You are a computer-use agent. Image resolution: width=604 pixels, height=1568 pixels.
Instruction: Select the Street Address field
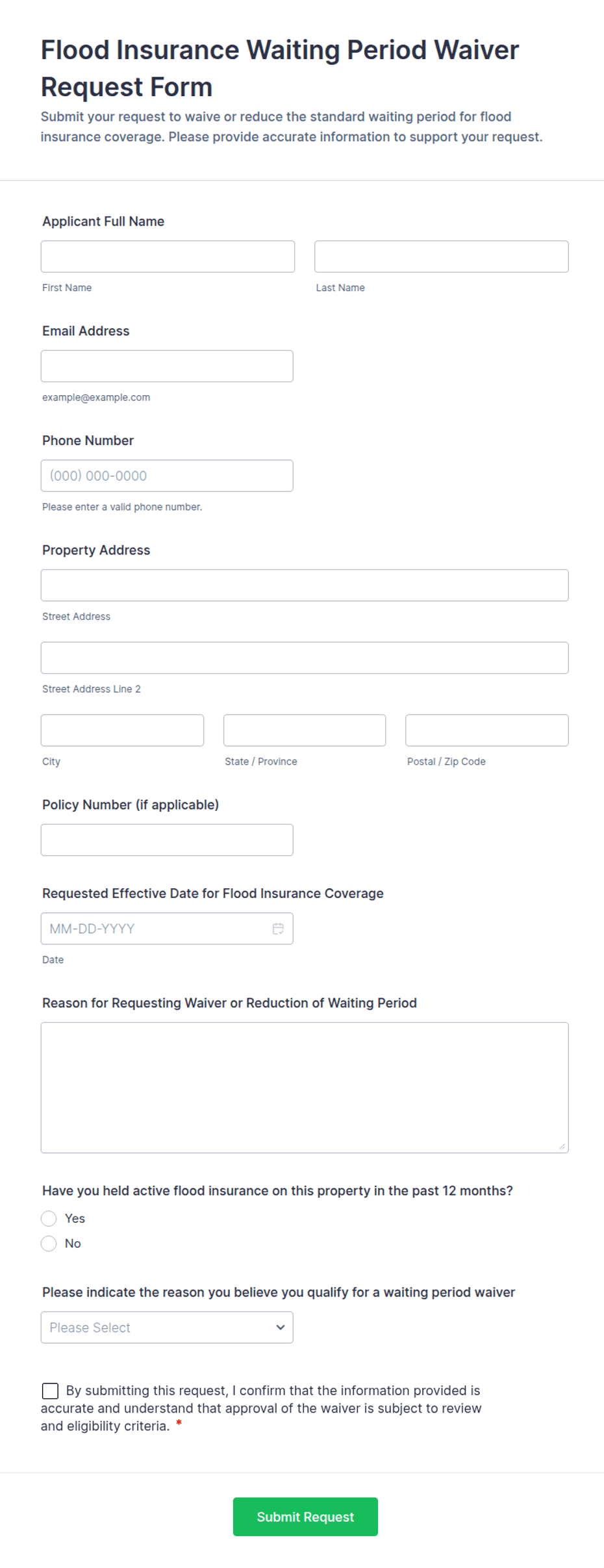(x=305, y=585)
